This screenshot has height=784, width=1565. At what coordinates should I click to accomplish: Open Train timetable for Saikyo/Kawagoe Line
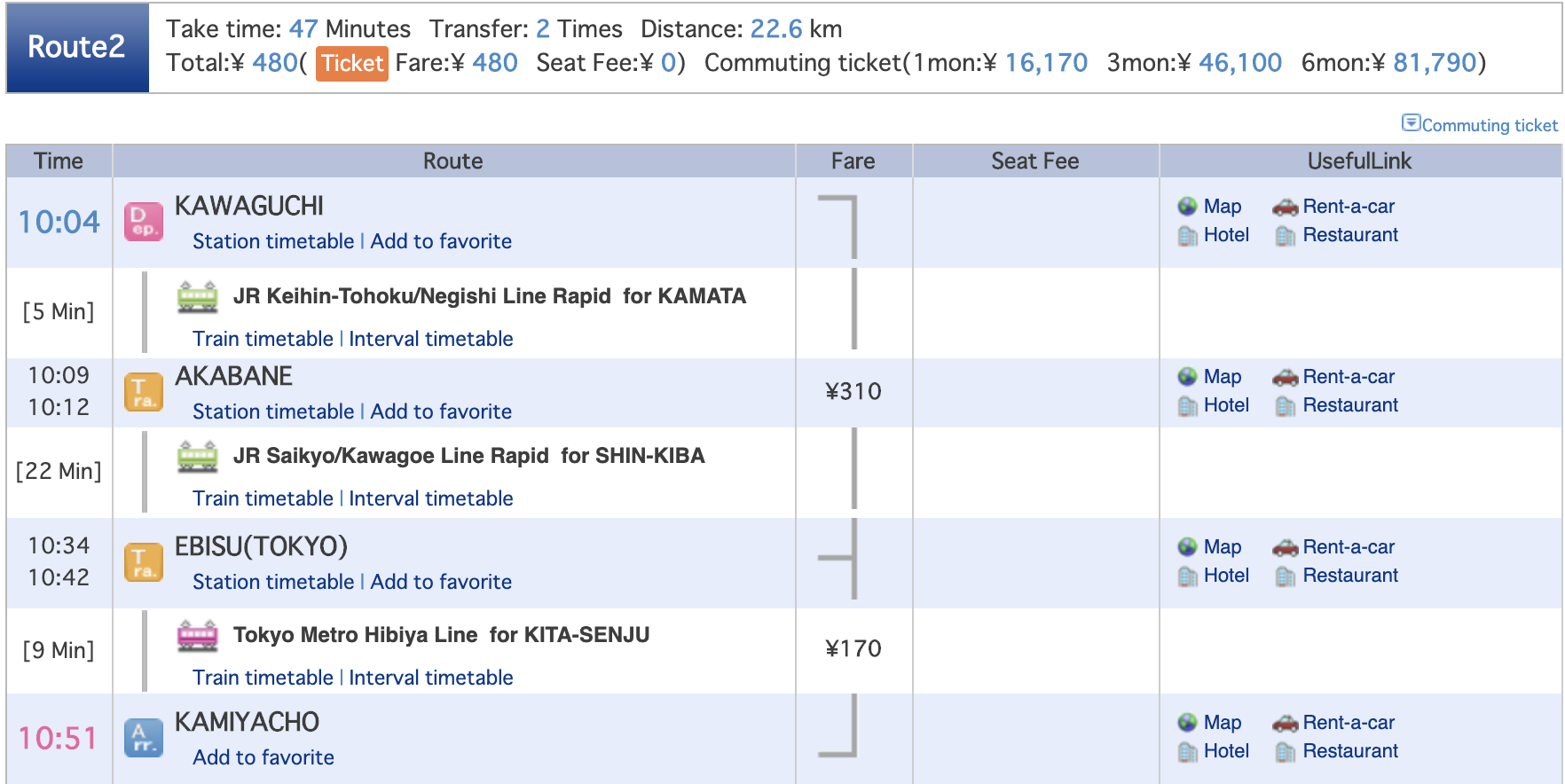263,498
